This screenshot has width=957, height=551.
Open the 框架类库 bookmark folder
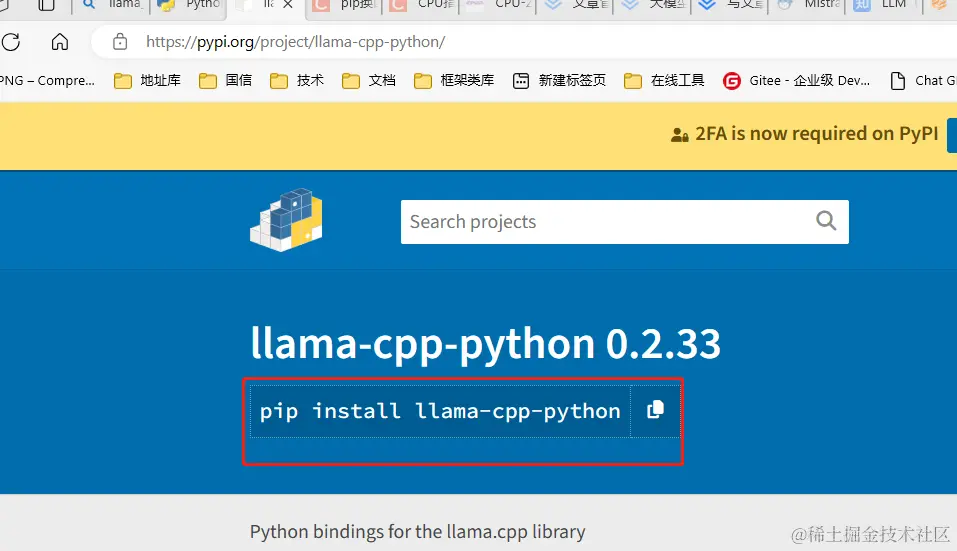tap(454, 81)
